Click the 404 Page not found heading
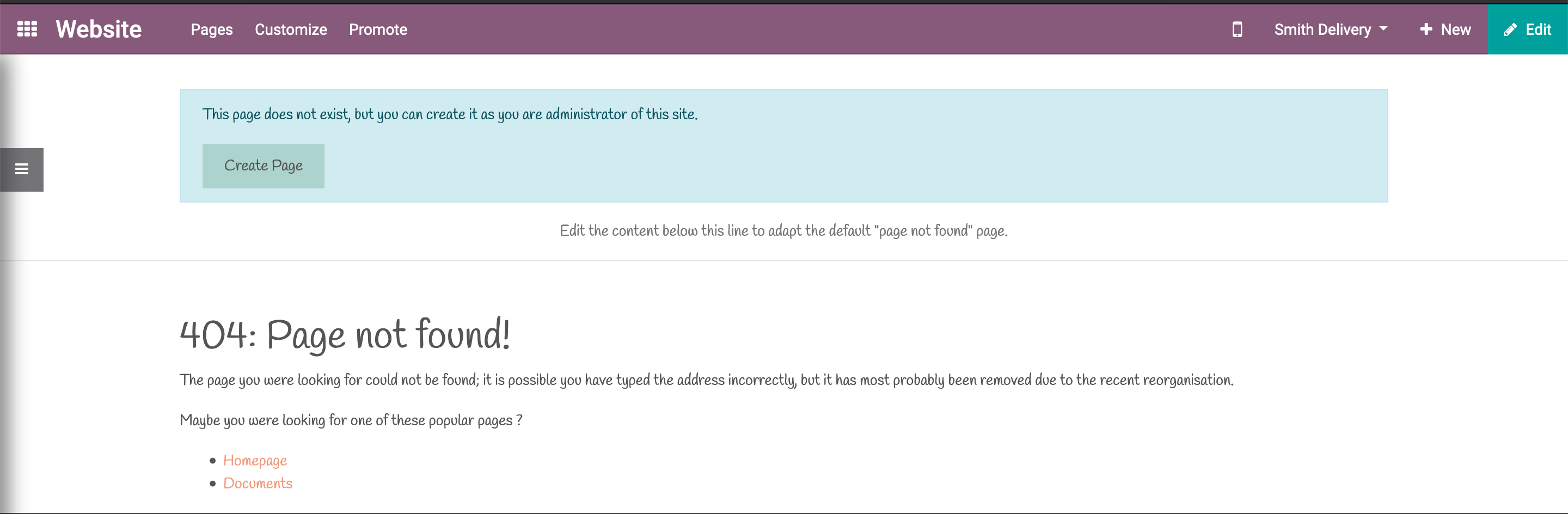1568x514 pixels. tap(345, 334)
